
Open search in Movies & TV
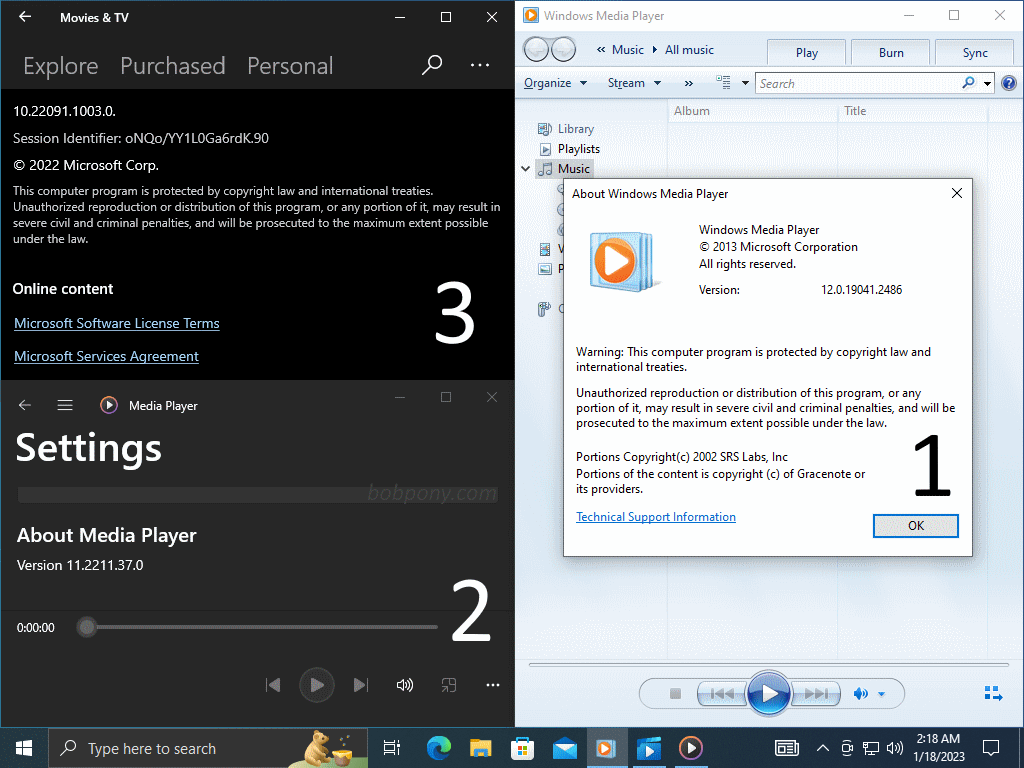coord(432,65)
